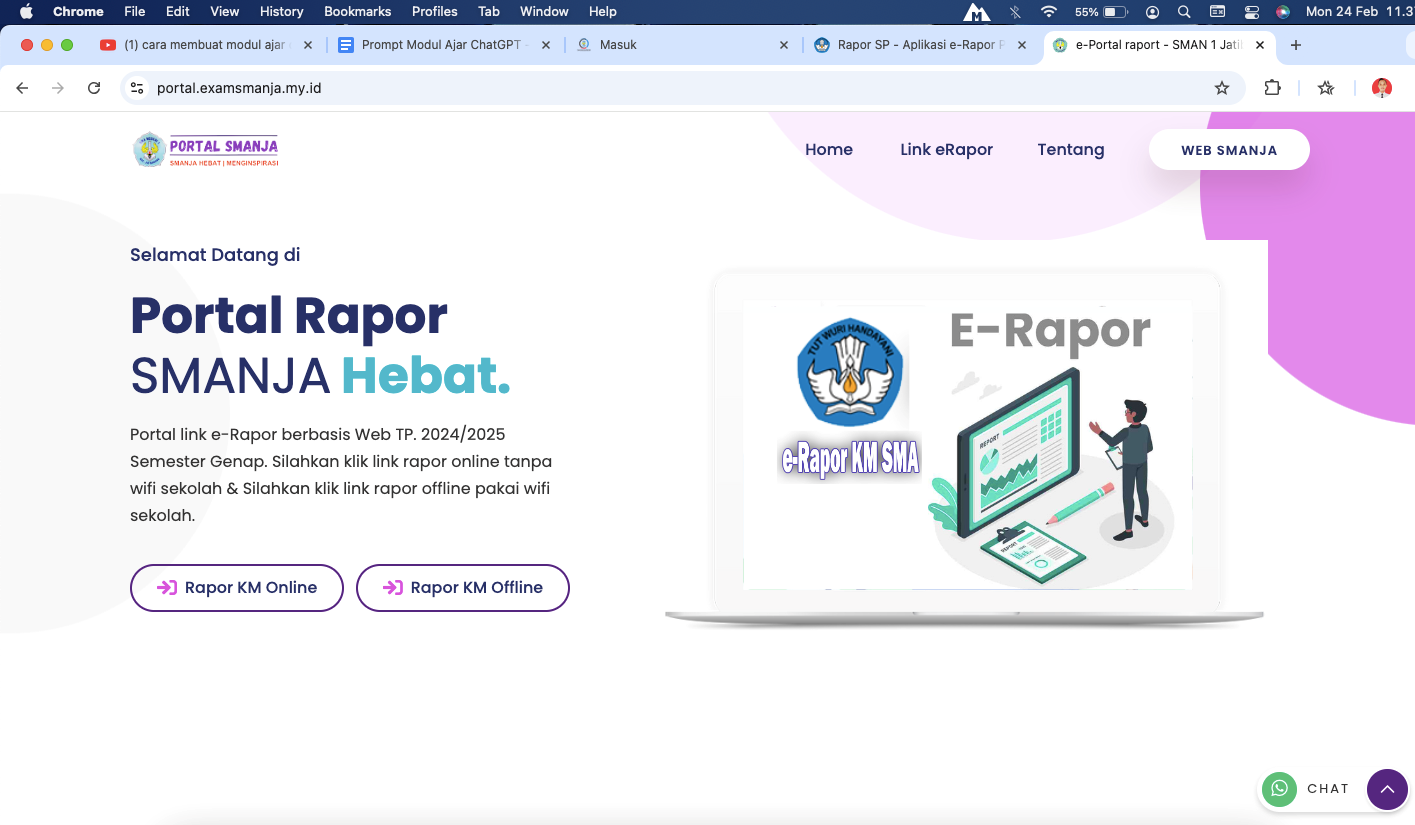Open the Chrome menu in menu bar
1415x825 pixels.
[78, 12]
